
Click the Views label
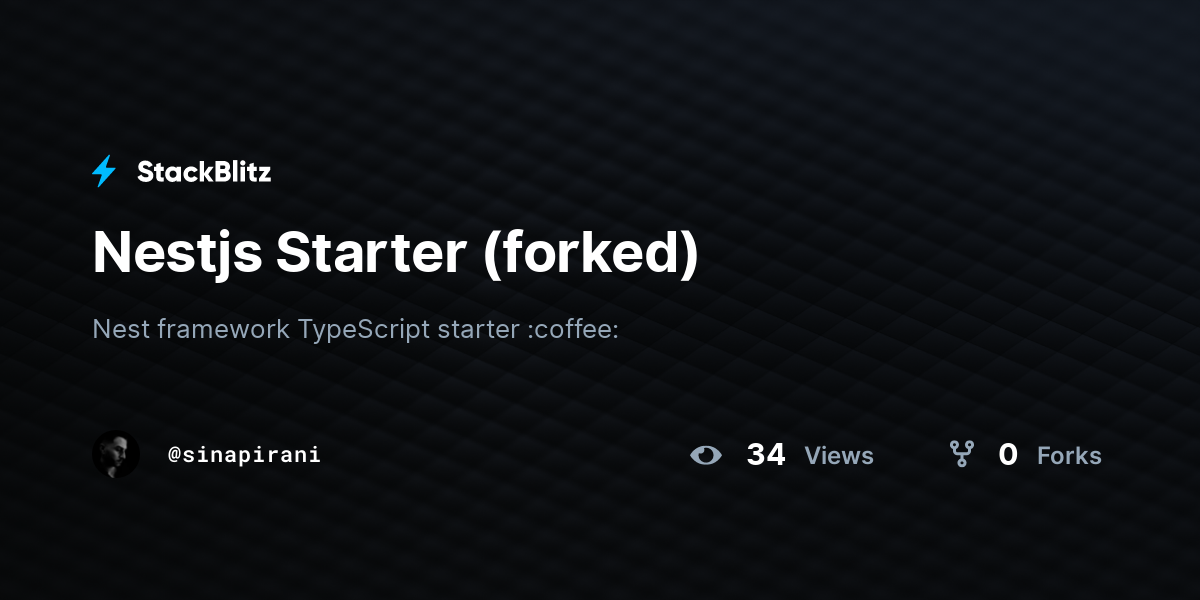tap(839, 456)
